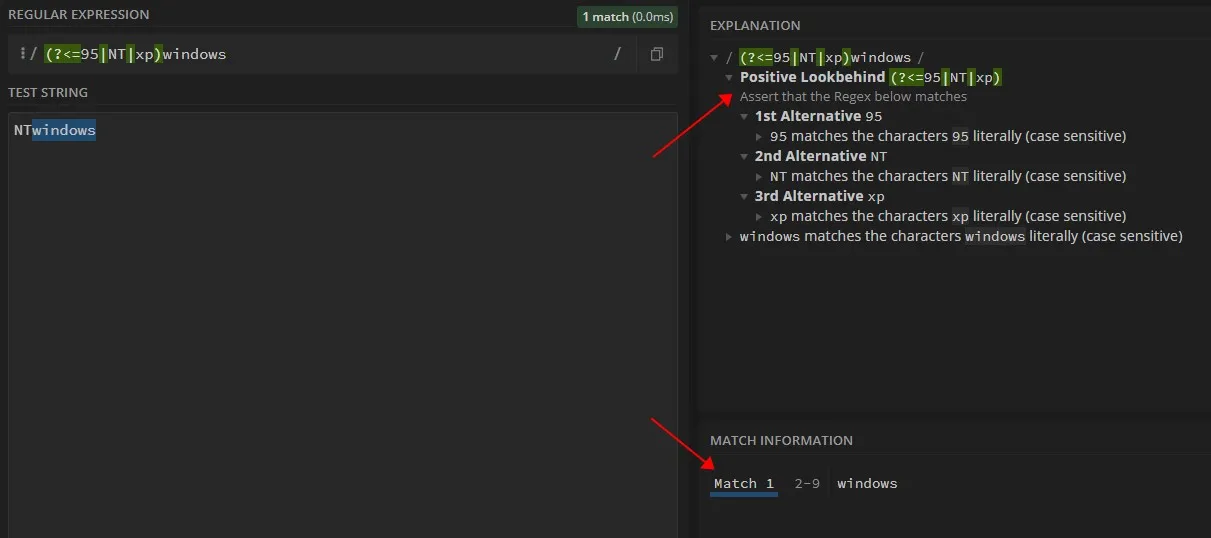Image resolution: width=1211 pixels, height=538 pixels.
Task: Click into the regular expression input
Action: pyautogui.click(x=325, y=54)
